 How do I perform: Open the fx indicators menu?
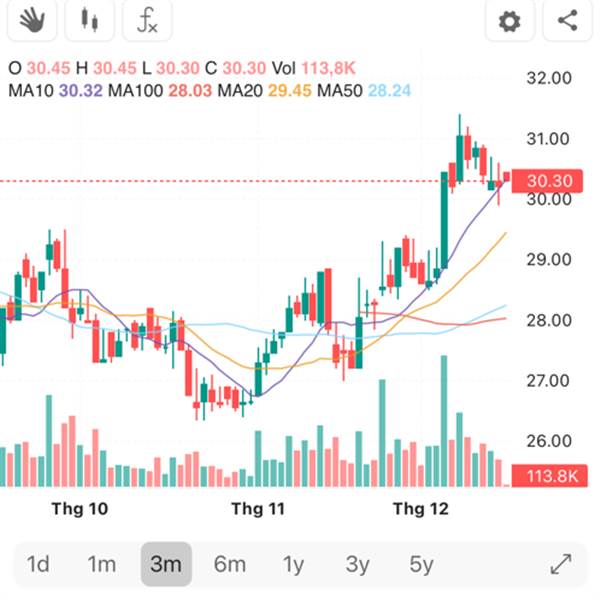click(147, 20)
